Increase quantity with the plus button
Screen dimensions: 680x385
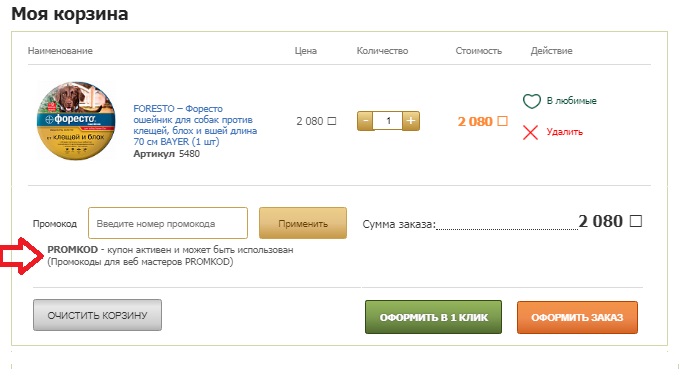(x=411, y=121)
